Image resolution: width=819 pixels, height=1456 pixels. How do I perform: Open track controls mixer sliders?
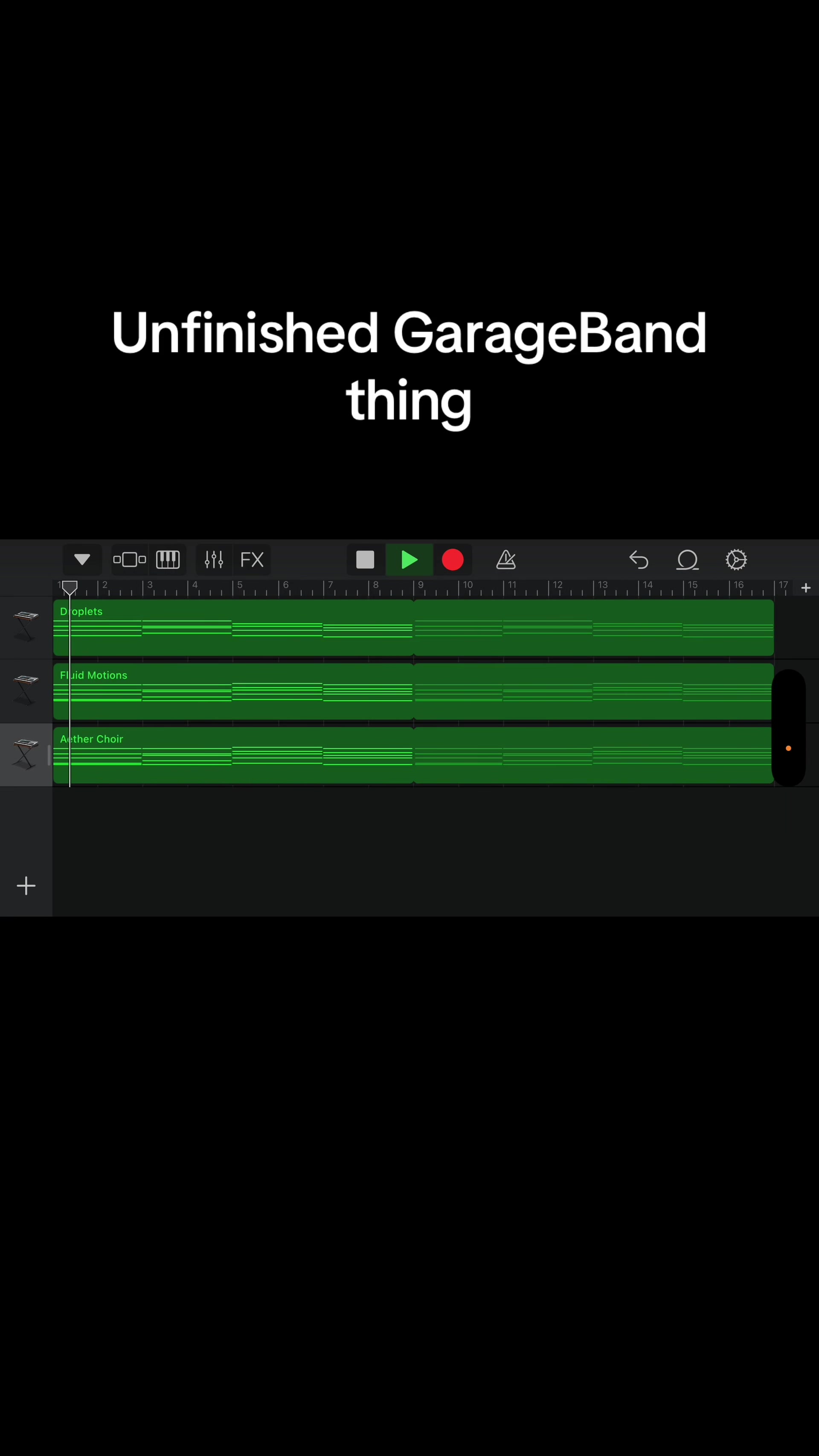tap(214, 559)
